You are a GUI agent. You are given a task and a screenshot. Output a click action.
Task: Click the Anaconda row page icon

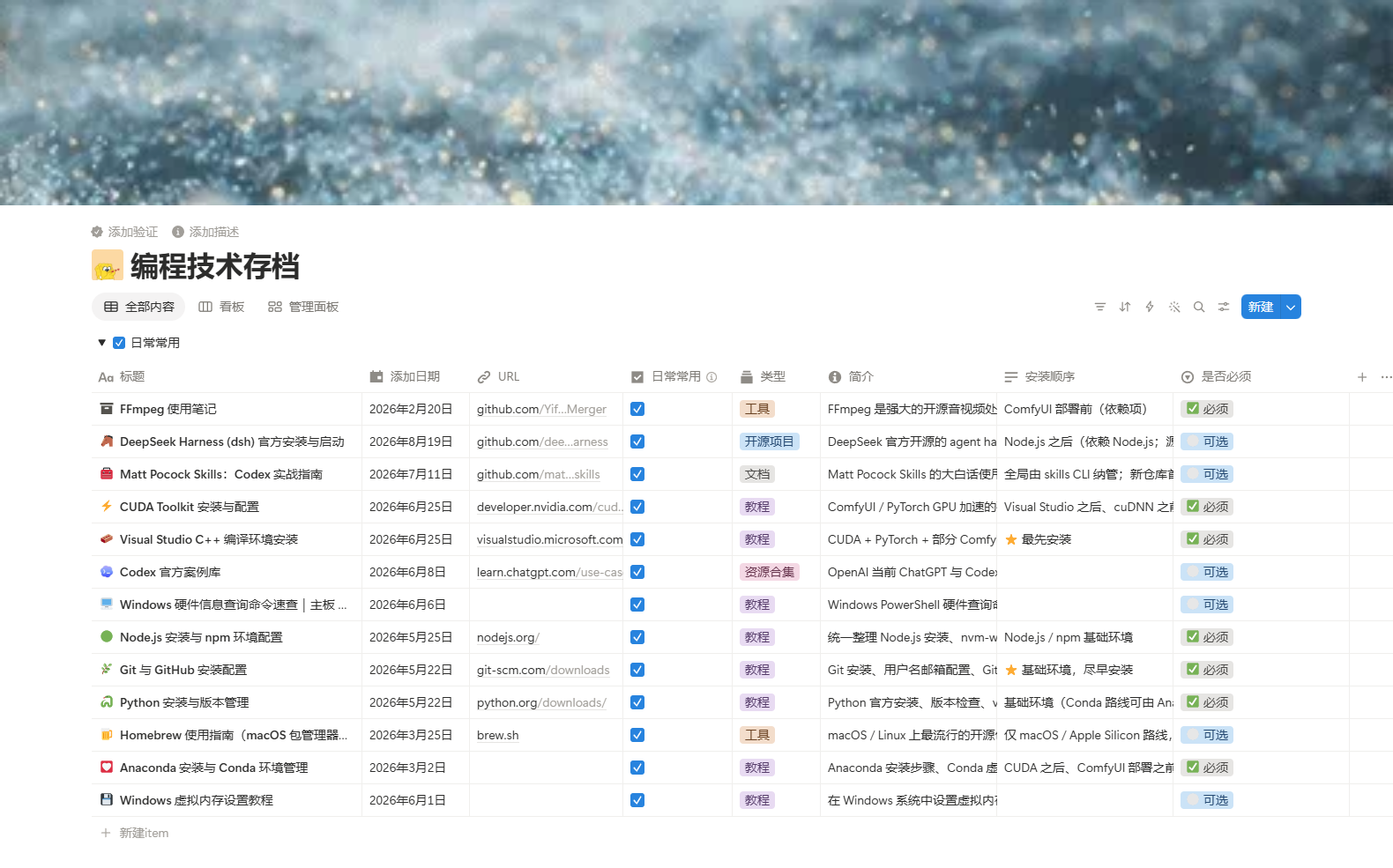[107, 768]
